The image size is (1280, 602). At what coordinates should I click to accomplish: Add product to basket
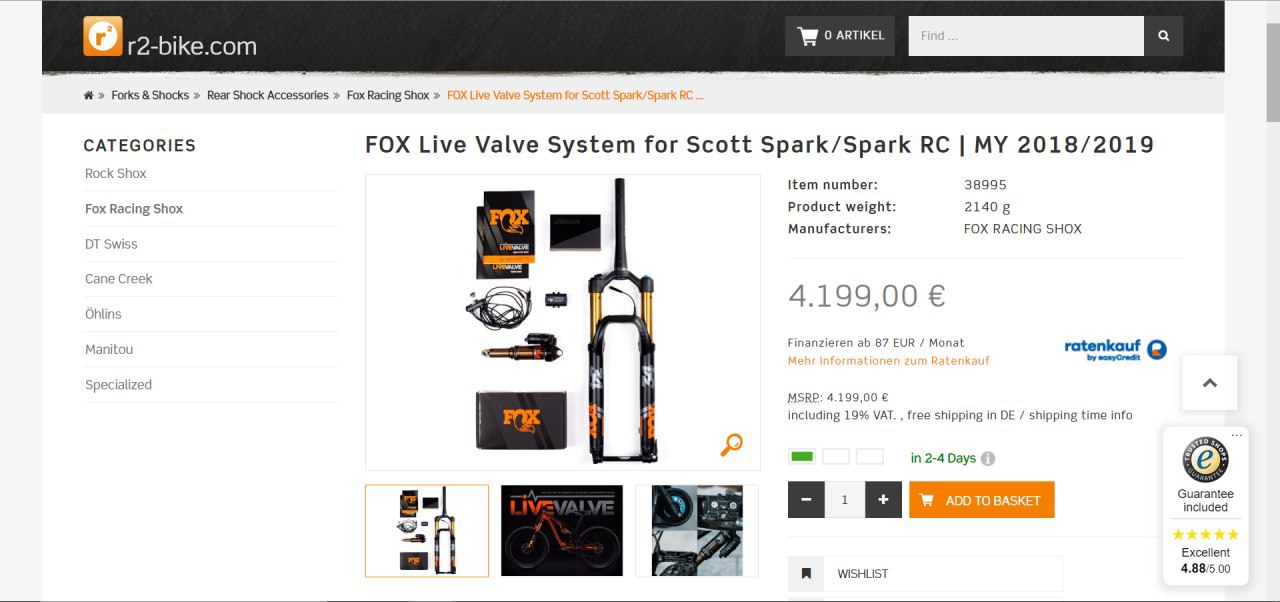click(982, 500)
